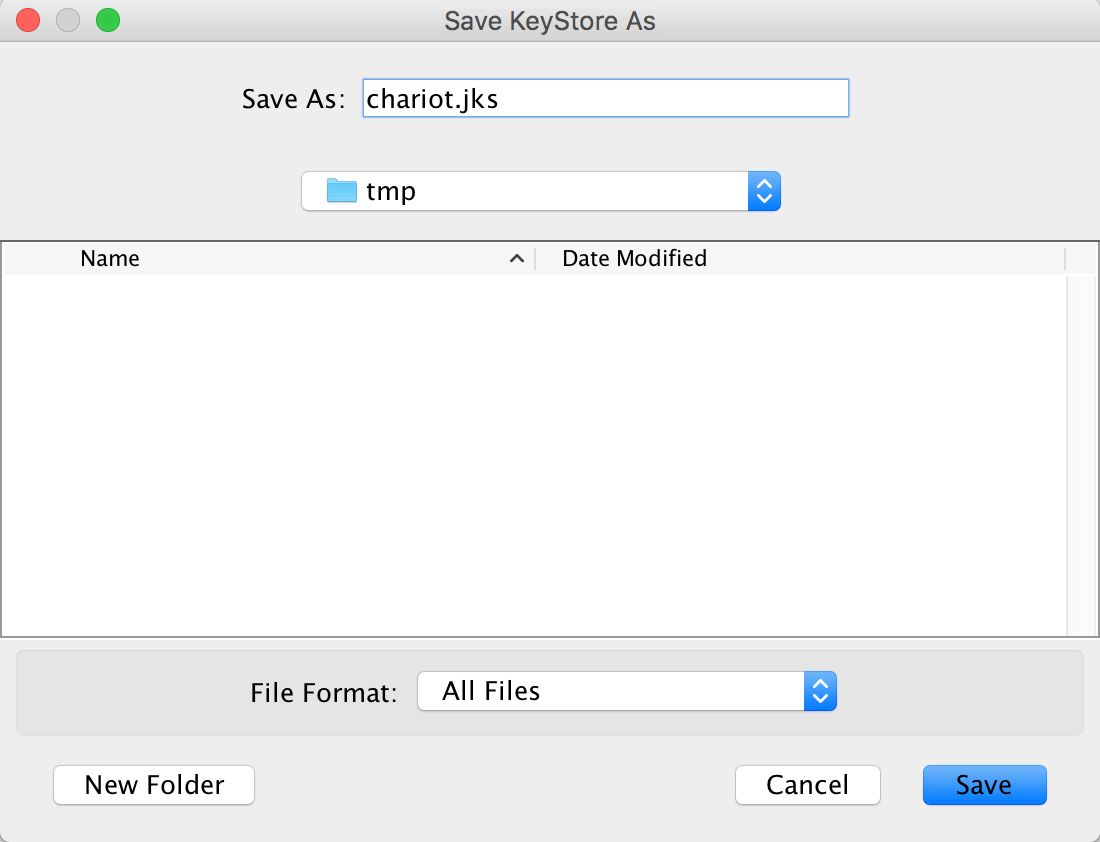Click the Save button
1100x842 pixels.
pos(984,785)
